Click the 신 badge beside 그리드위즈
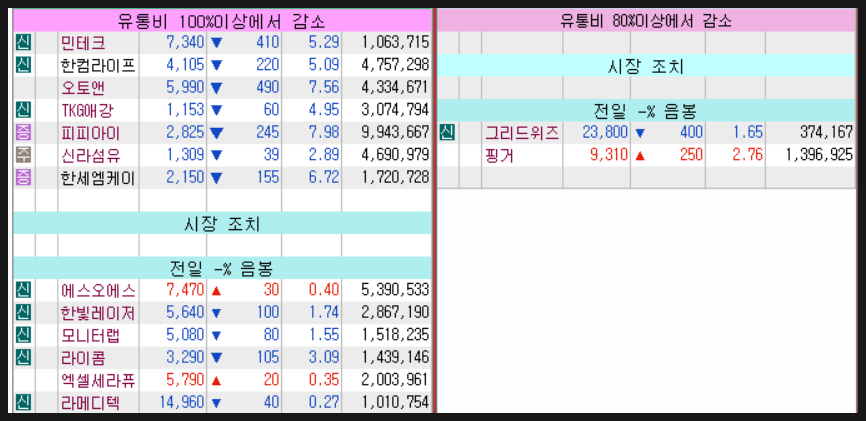 pos(447,133)
